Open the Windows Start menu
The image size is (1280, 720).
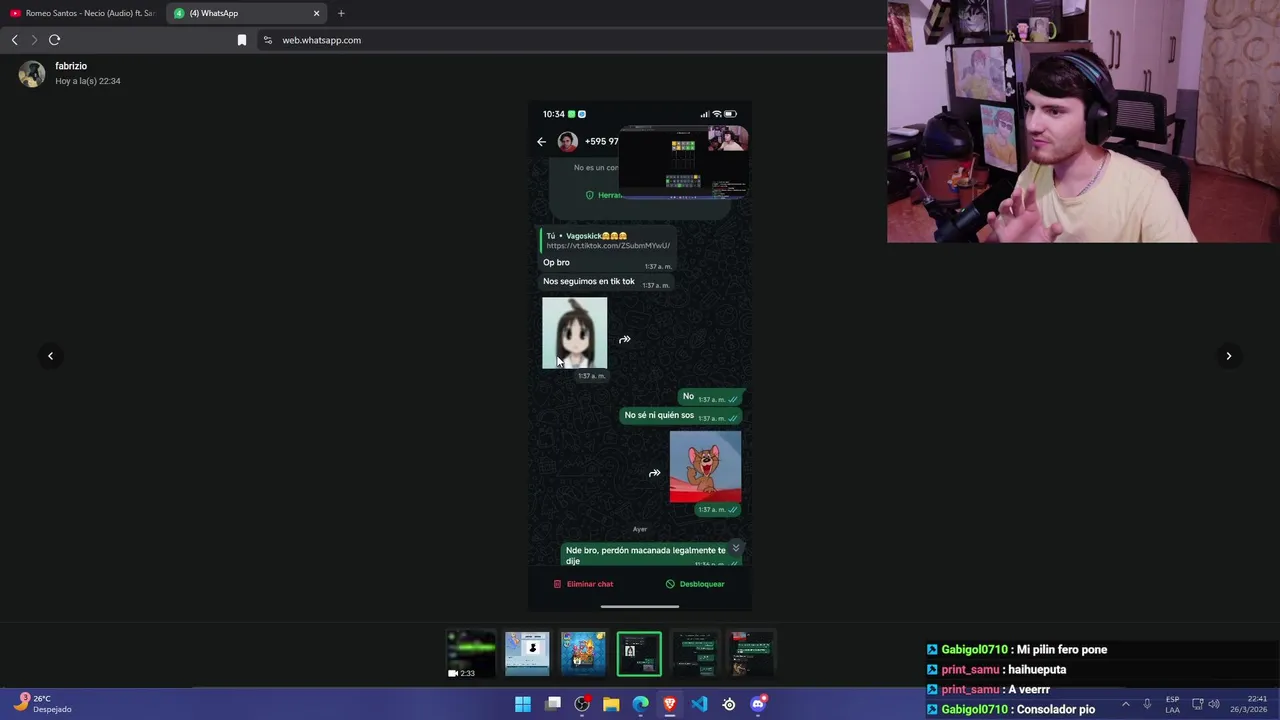(x=523, y=704)
